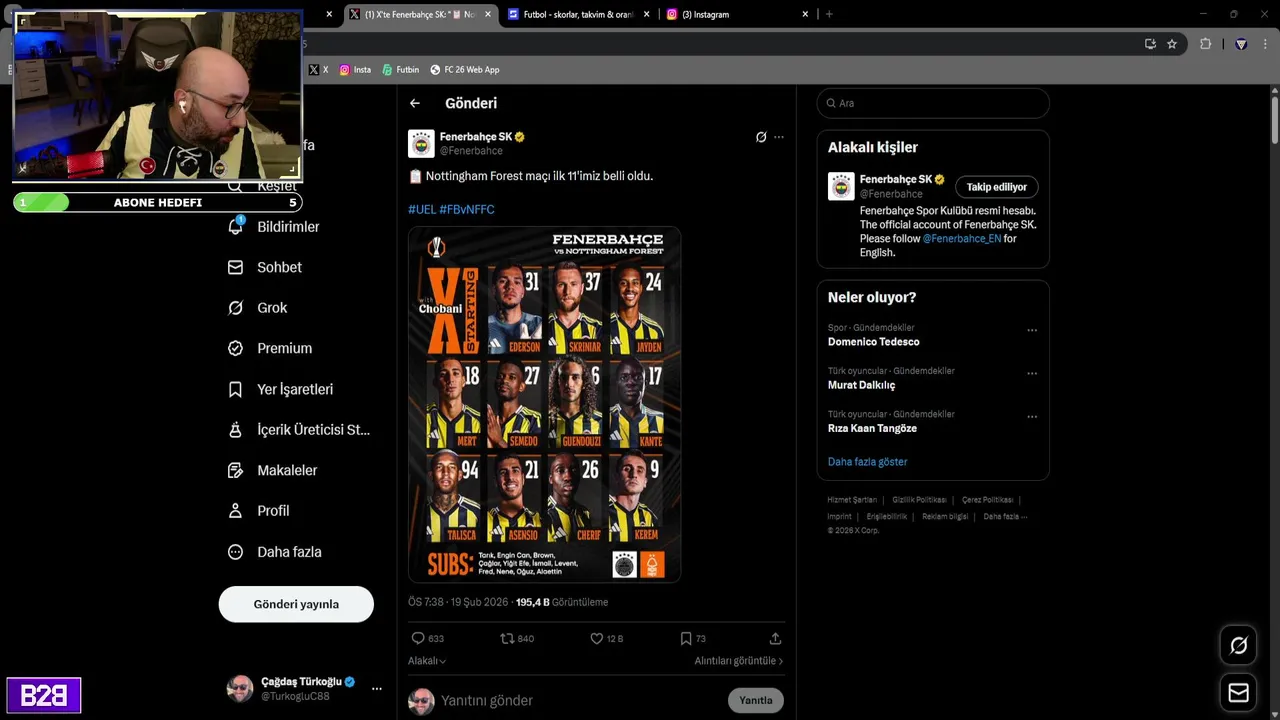Open Futbin bookmark in bookmarks bar
1280x720 pixels.
point(401,70)
